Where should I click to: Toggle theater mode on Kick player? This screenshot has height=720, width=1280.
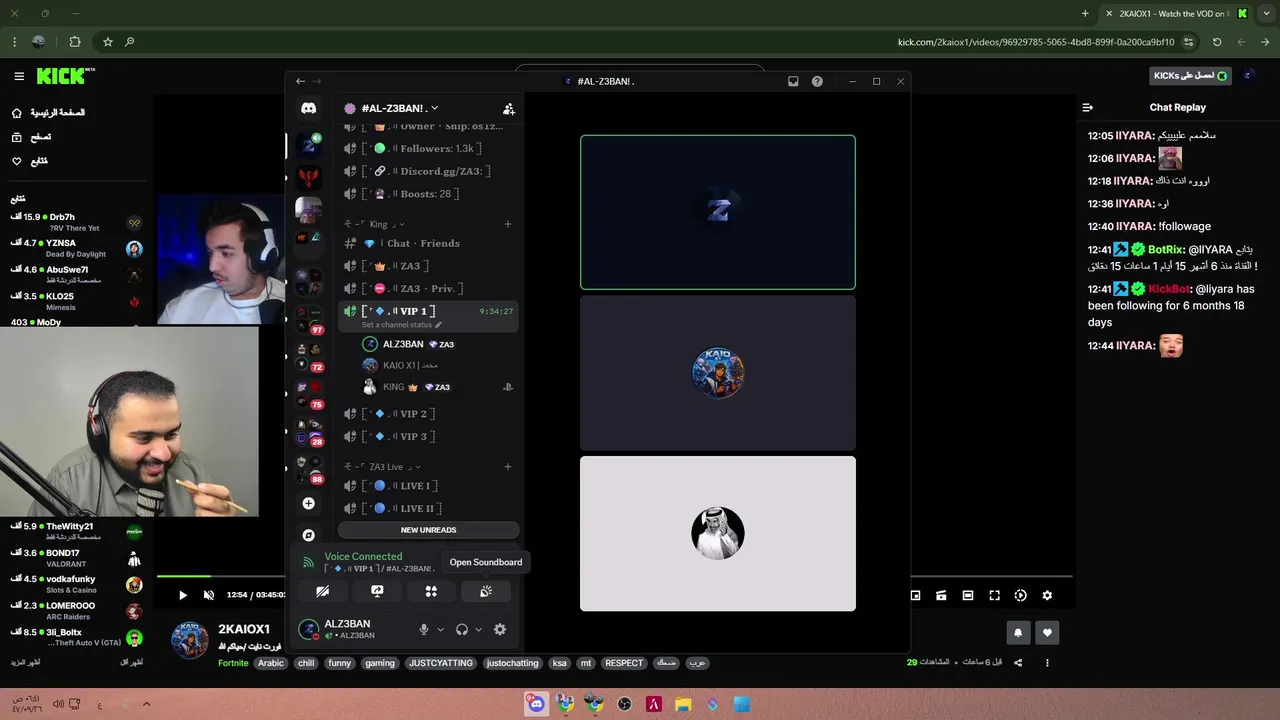coord(968,595)
